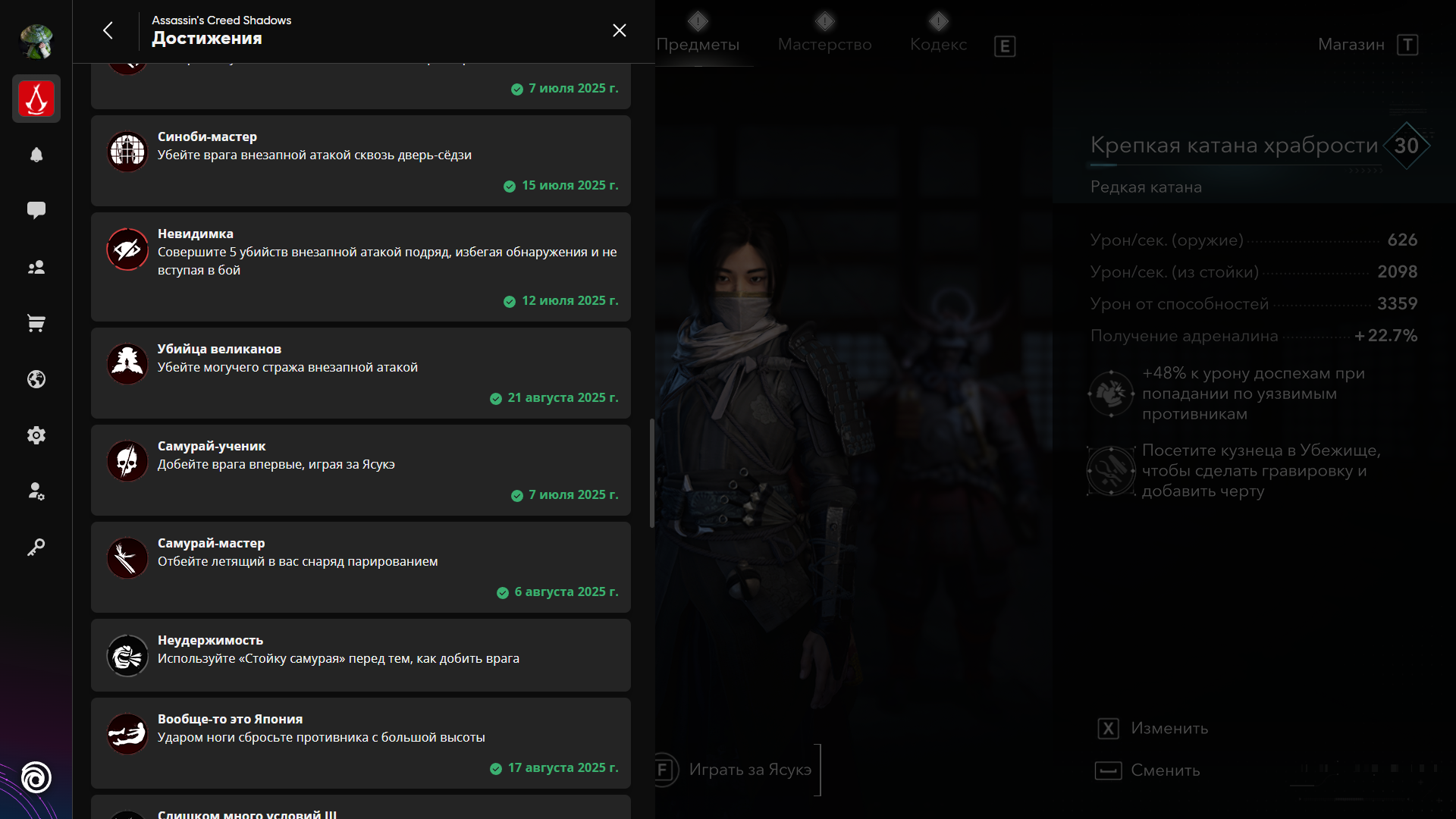The height and width of the screenshot is (819, 1456).
Task: Open the Assassin's Creed game icon in sidebar
Action: tap(36, 99)
